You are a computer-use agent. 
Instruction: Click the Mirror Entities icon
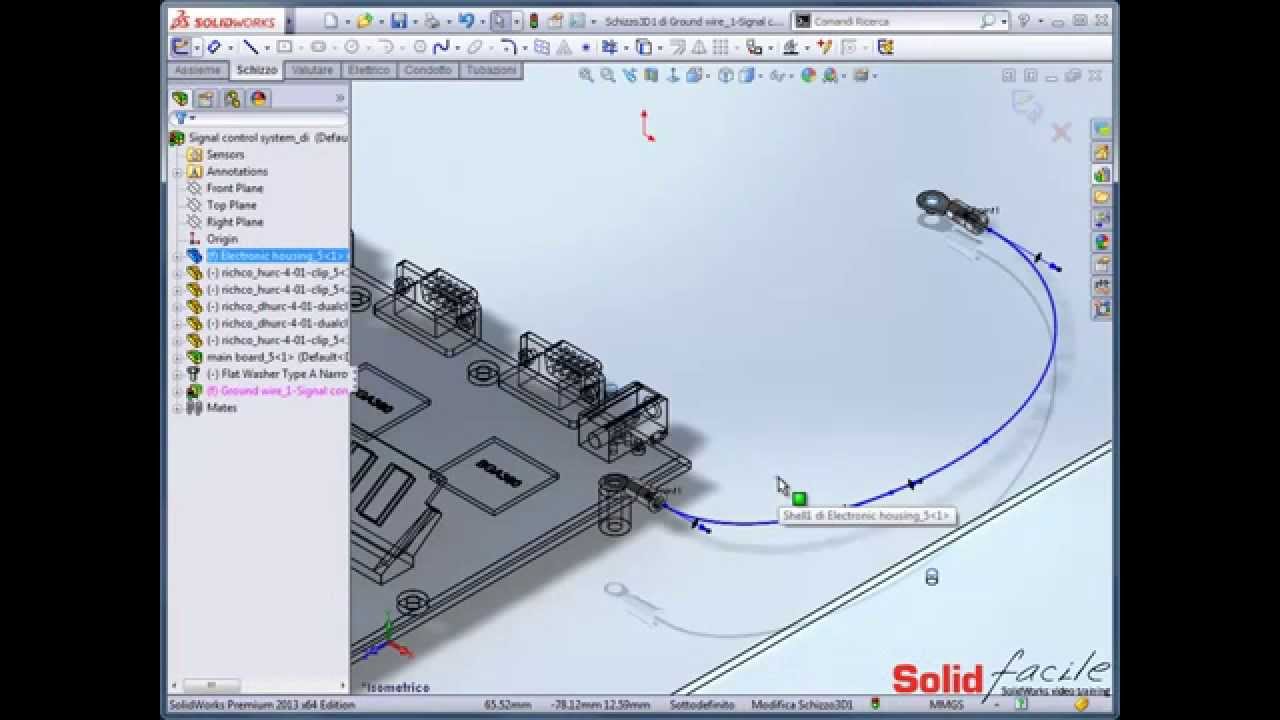697,47
